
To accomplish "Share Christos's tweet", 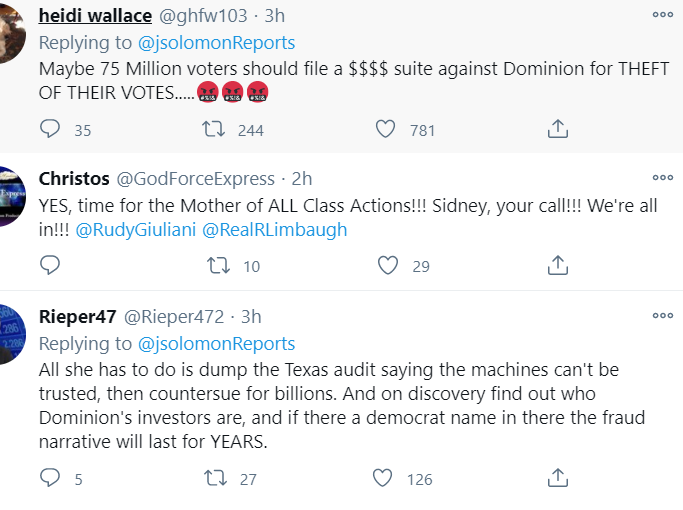I will click(x=559, y=265).
